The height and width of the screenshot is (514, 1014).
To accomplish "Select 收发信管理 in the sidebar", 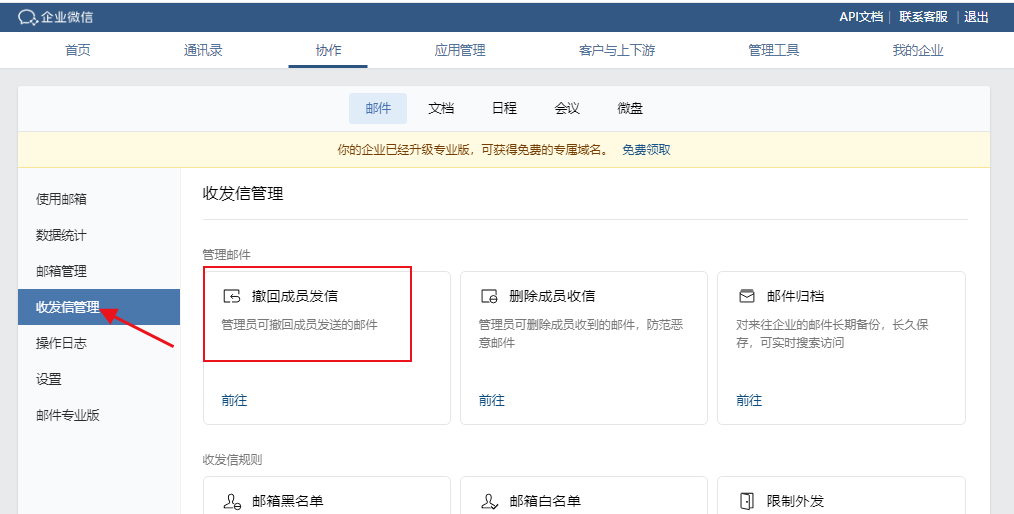I will [99, 307].
